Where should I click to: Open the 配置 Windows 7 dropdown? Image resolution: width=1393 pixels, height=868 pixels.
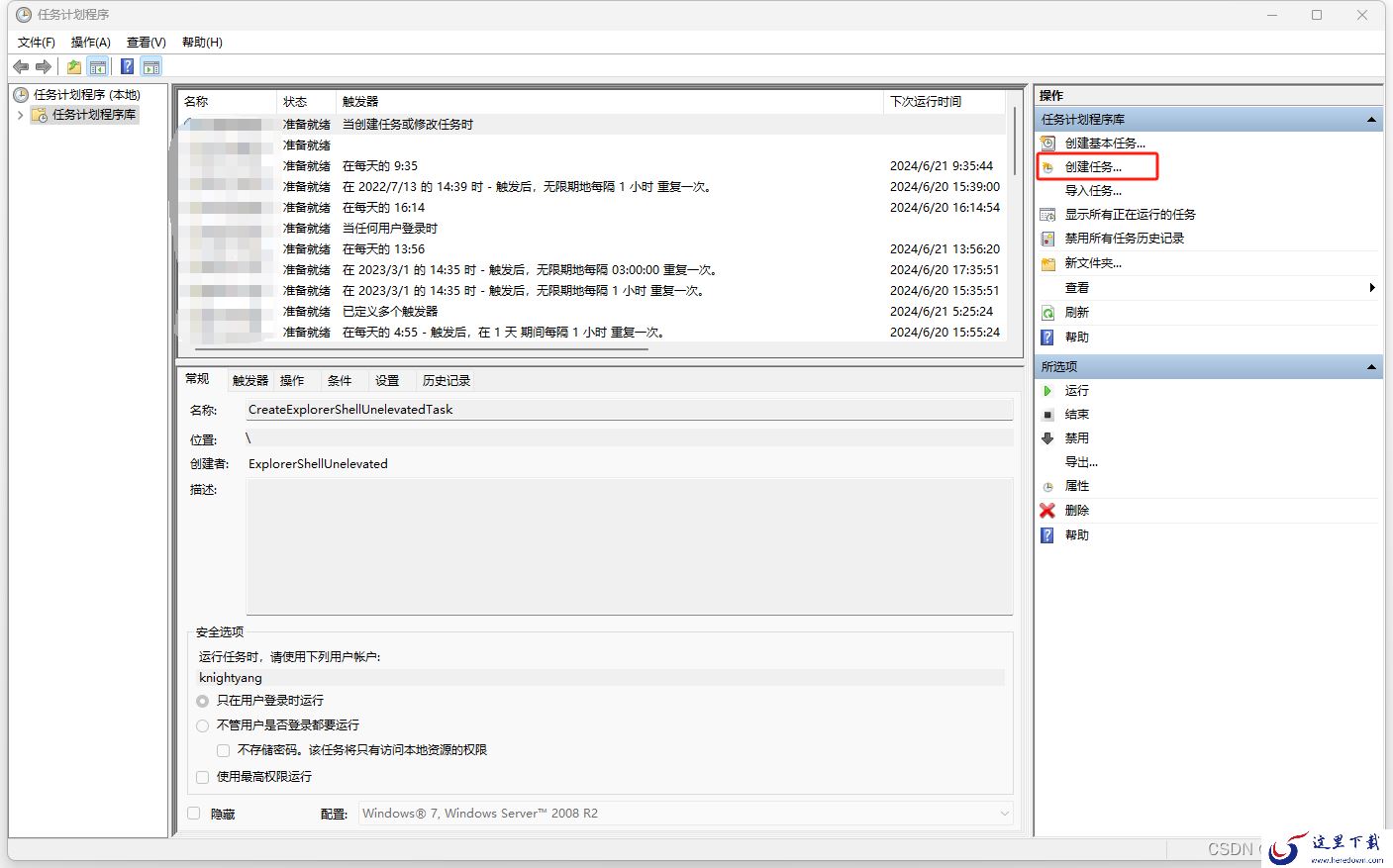tap(686, 814)
